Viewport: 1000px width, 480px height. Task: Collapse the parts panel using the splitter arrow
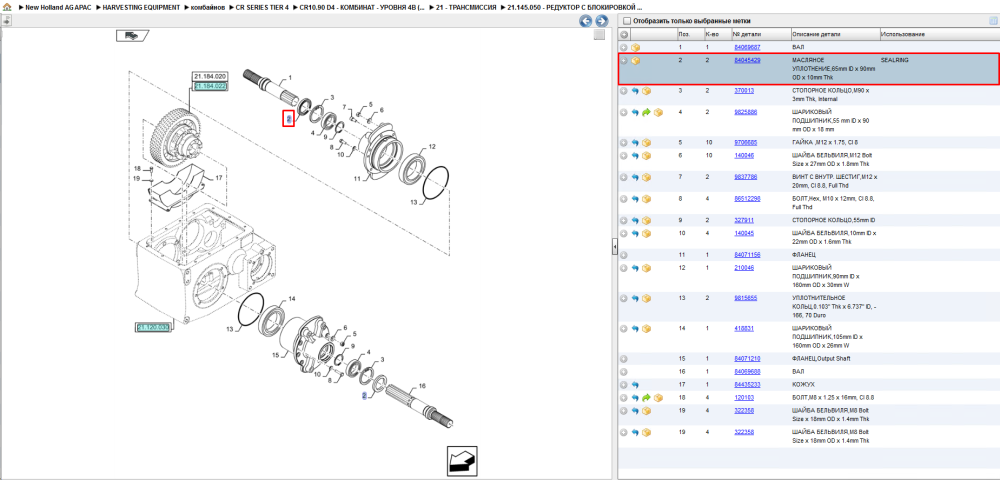614,246
